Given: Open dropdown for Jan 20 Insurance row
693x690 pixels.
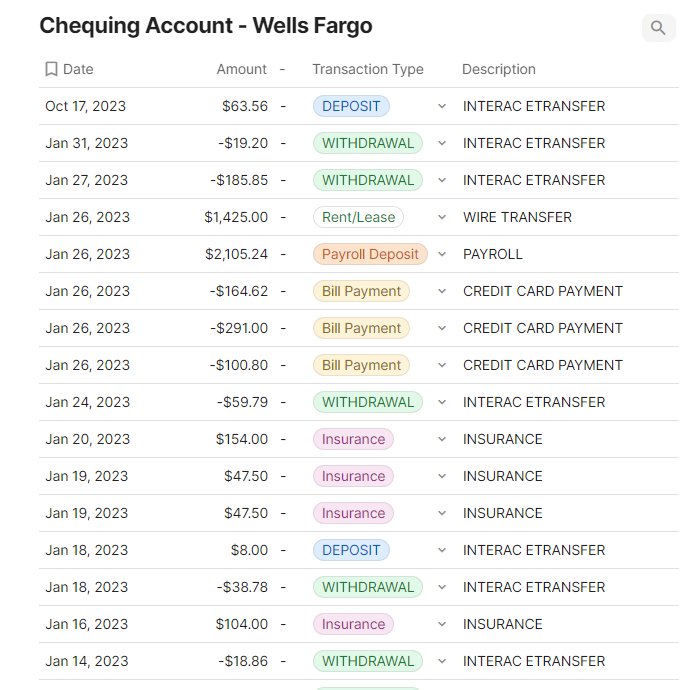Looking at the screenshot, I should [442, 439].
